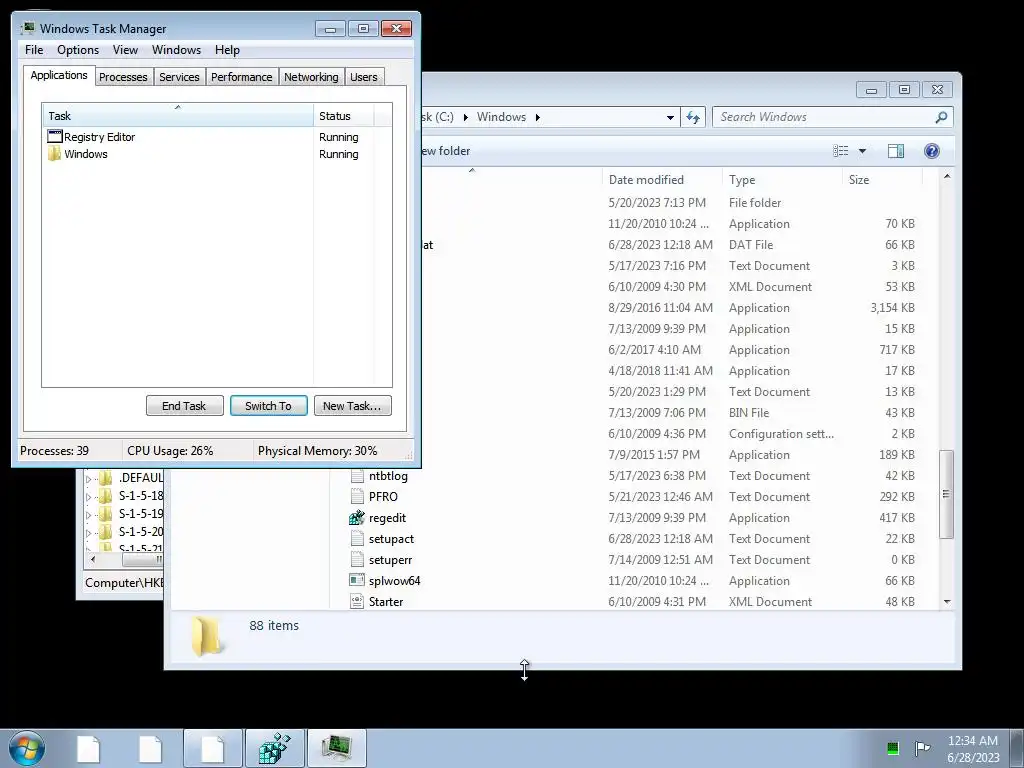This screenshot has width=1024, height=768.
Task: Click the Task Manager taskbar icon
Action: (337, 748)
